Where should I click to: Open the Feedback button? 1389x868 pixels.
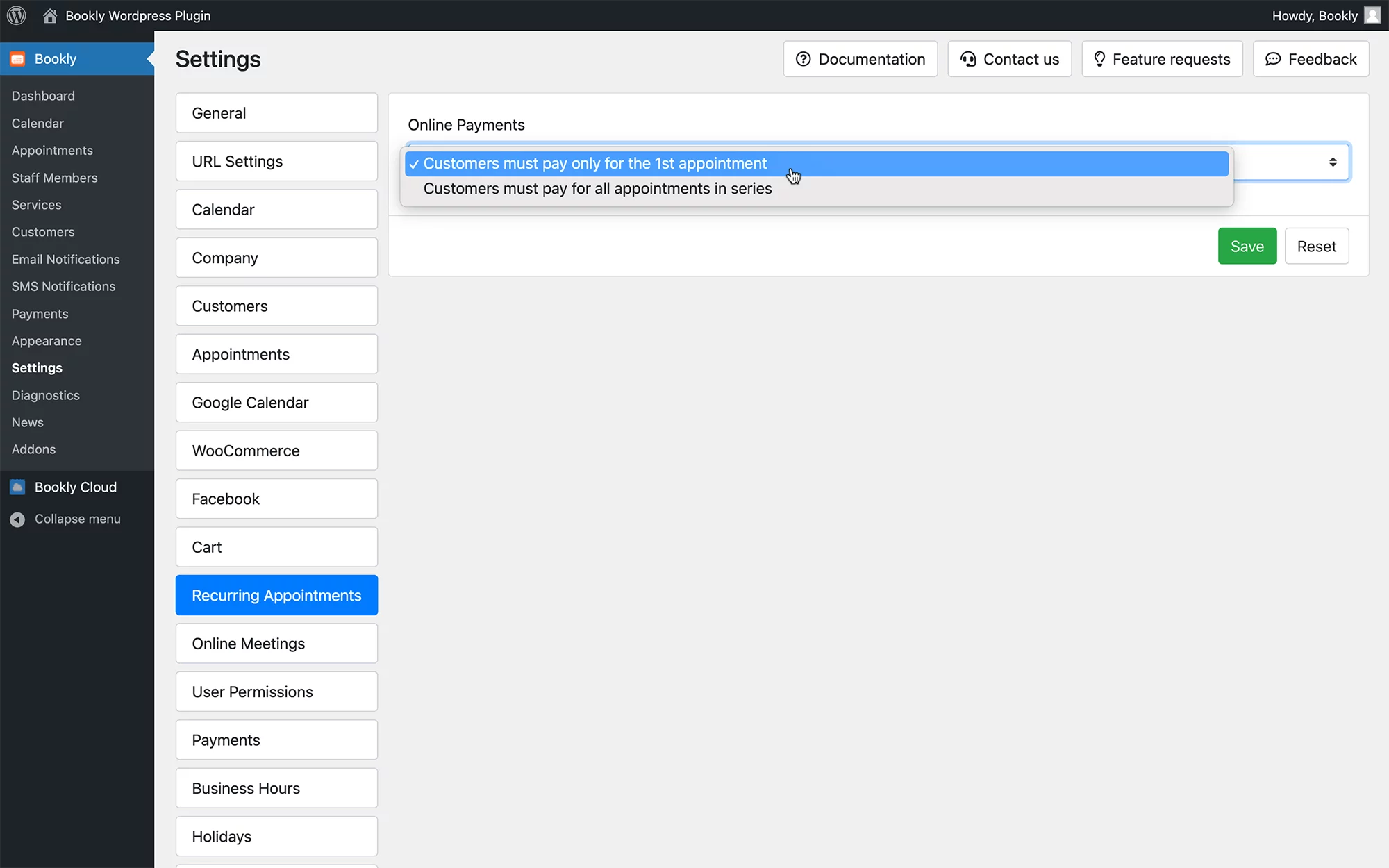click(x=1311, y=59)
